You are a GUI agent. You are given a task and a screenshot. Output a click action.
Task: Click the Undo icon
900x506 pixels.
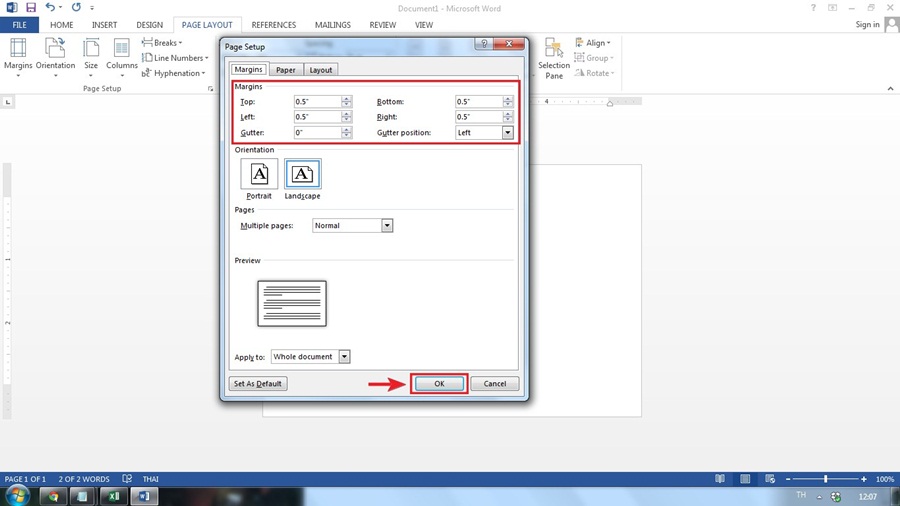click(51, 7)
